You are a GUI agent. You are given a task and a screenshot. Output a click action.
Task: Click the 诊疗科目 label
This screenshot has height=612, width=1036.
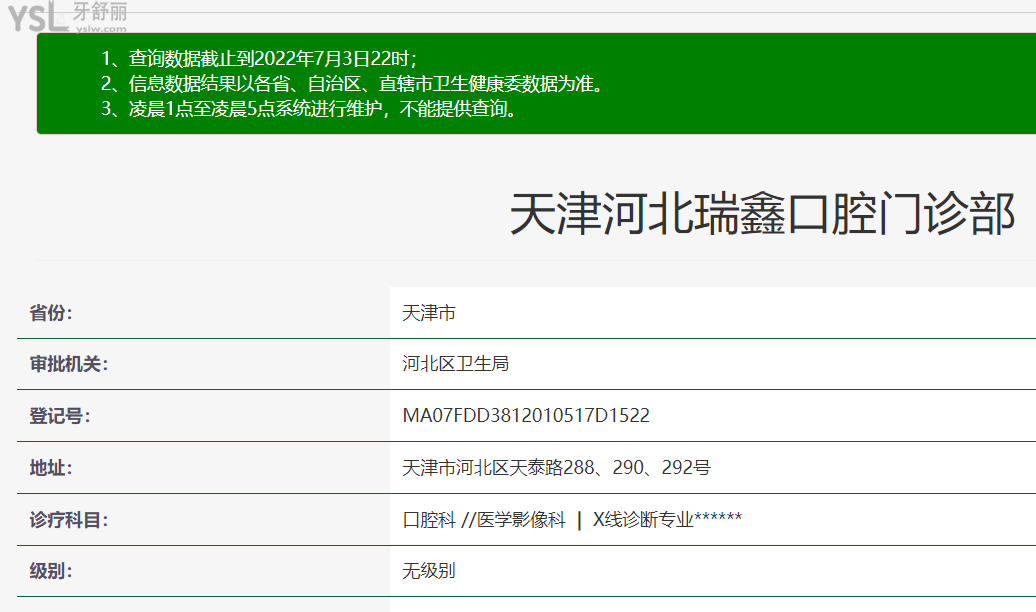coord(69,519)
